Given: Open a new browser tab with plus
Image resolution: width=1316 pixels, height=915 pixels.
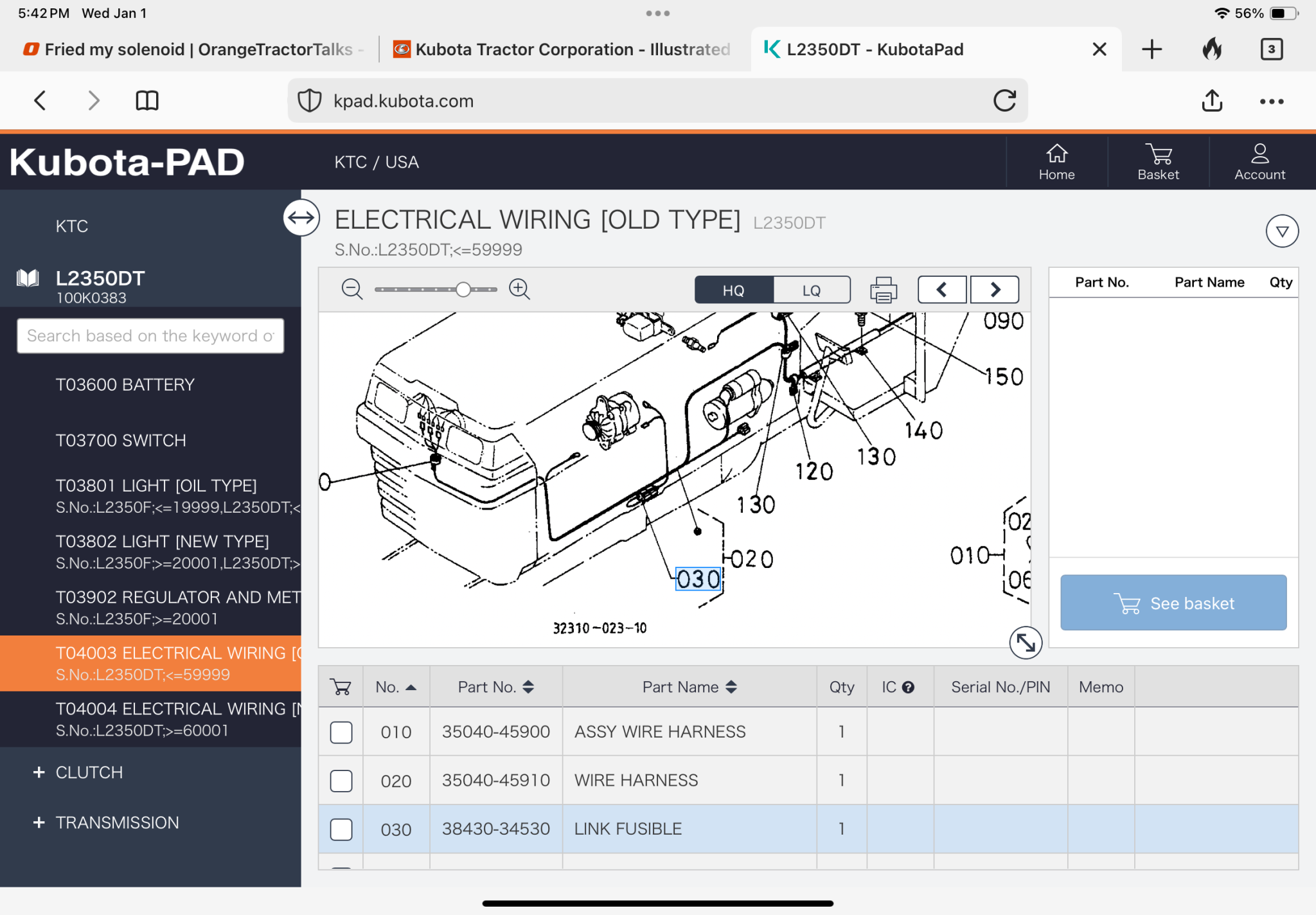Looking at the screenshot, I should pyautogui.click(x=1151, y=49).
